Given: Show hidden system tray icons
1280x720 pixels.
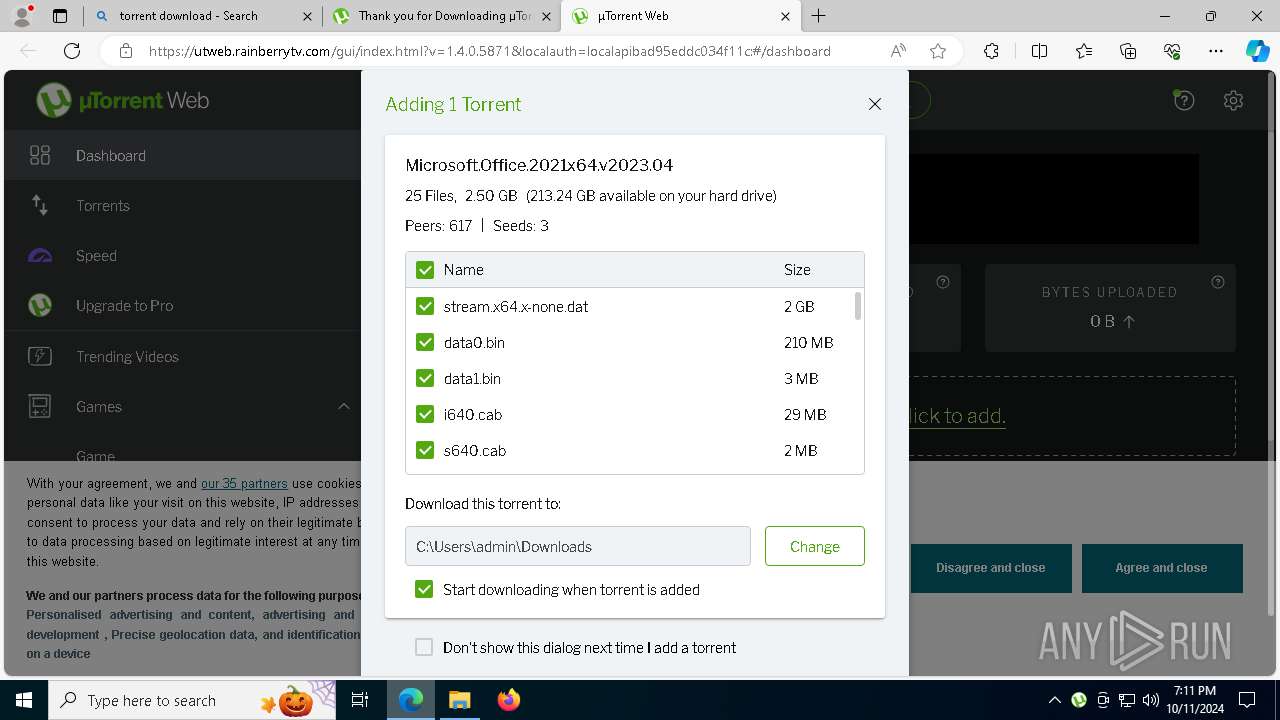Looking at the screenshot, I should tap(1054, 700).
